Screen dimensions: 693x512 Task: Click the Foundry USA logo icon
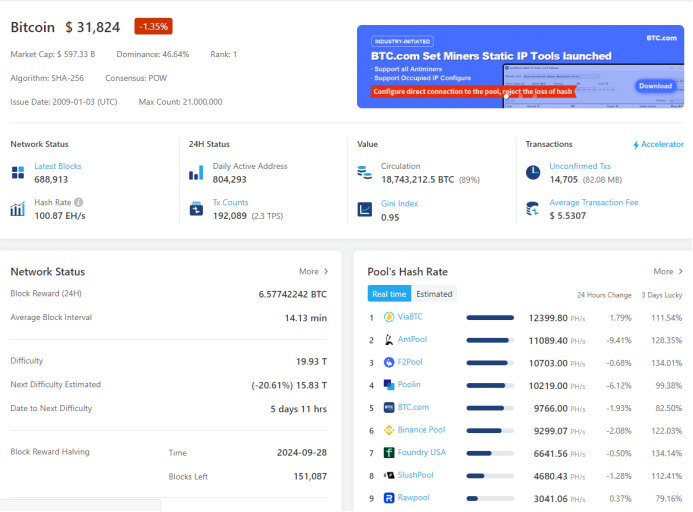click(389, 452)
